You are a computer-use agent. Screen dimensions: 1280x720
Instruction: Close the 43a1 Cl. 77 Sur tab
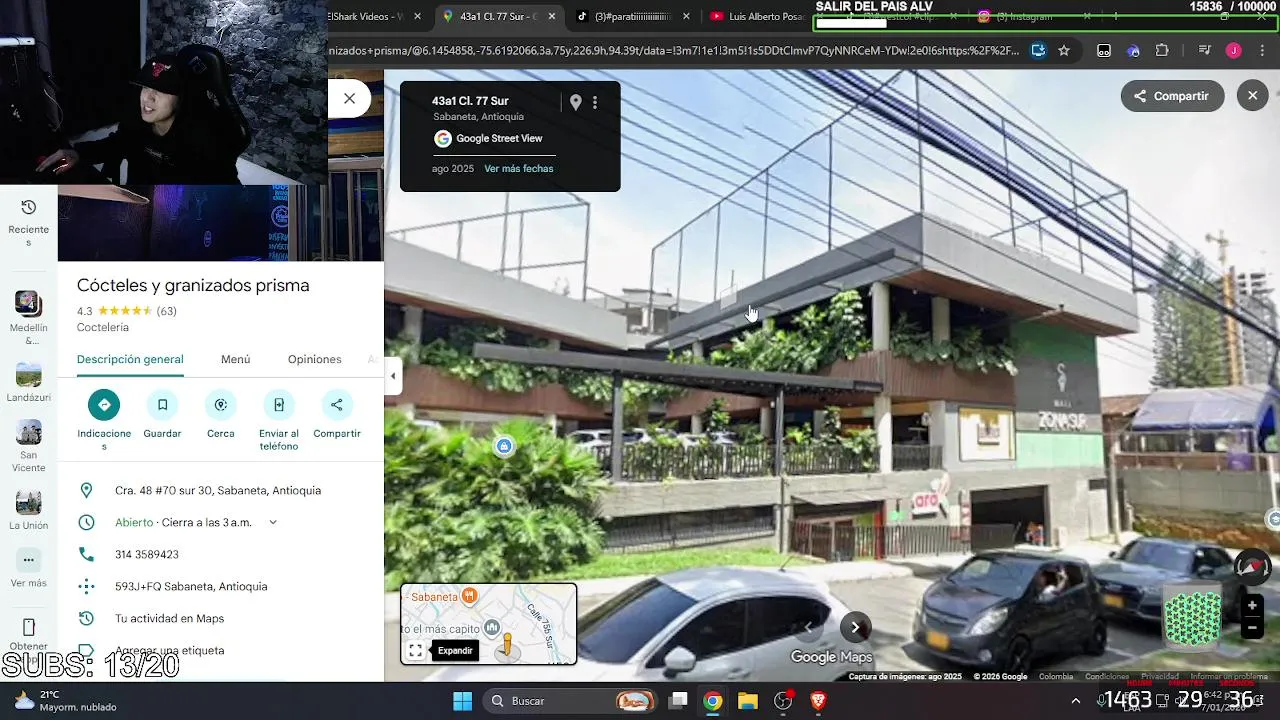(x=551, y=16)
